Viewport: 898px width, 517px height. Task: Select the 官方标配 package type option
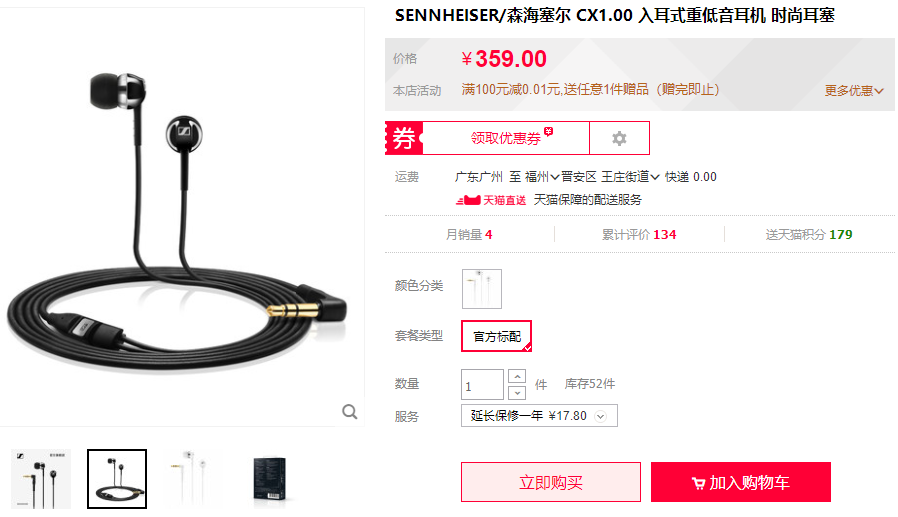pyautogui.click(x=497, y=336)
